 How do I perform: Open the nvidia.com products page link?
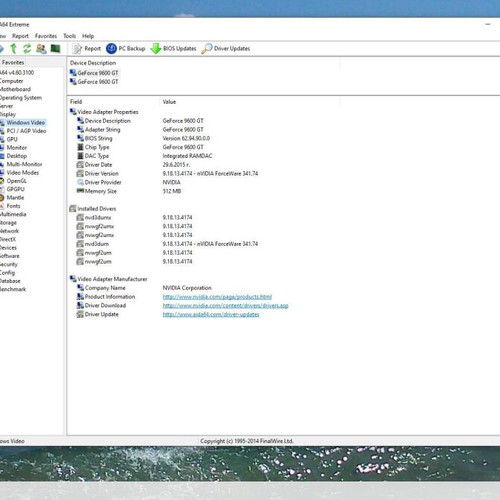click(x=217, y=297)
